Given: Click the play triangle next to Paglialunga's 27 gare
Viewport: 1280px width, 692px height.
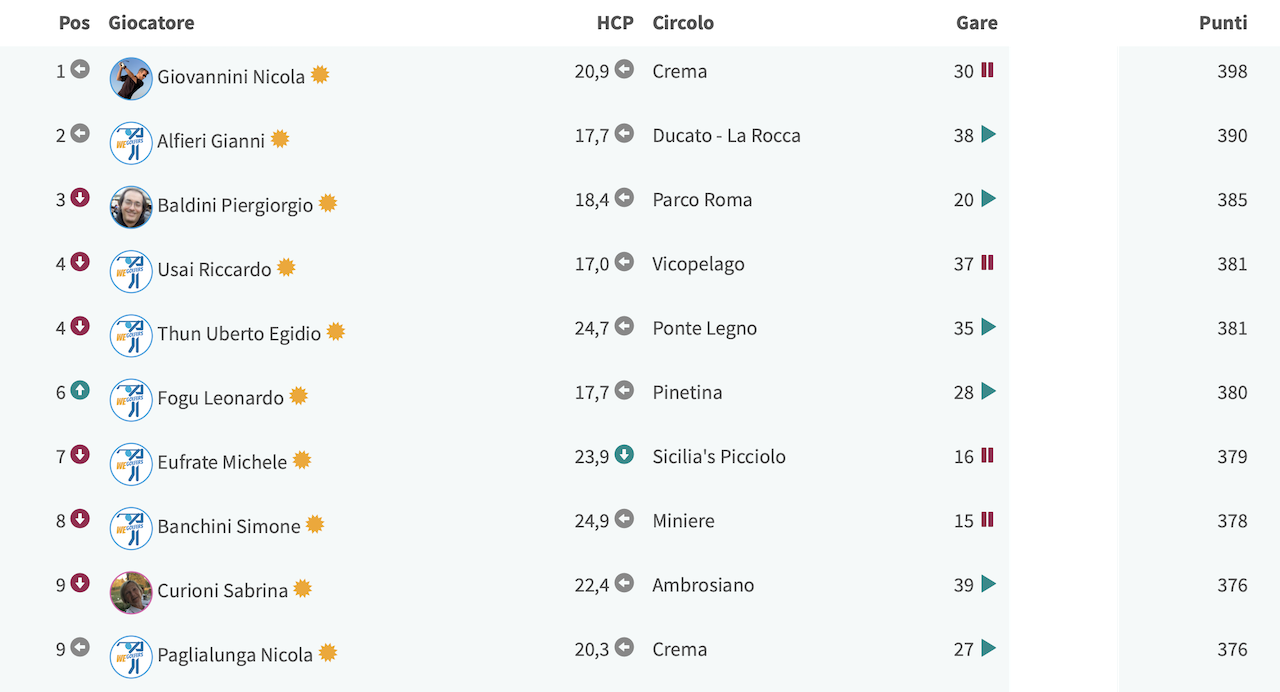Looking at the screenshot, I should 988,648.
